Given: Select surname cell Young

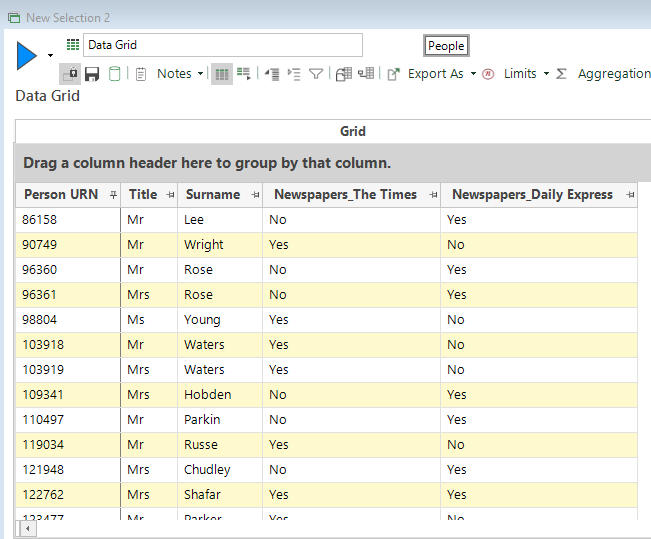Looking at the screenshot, I should point(220,320).
